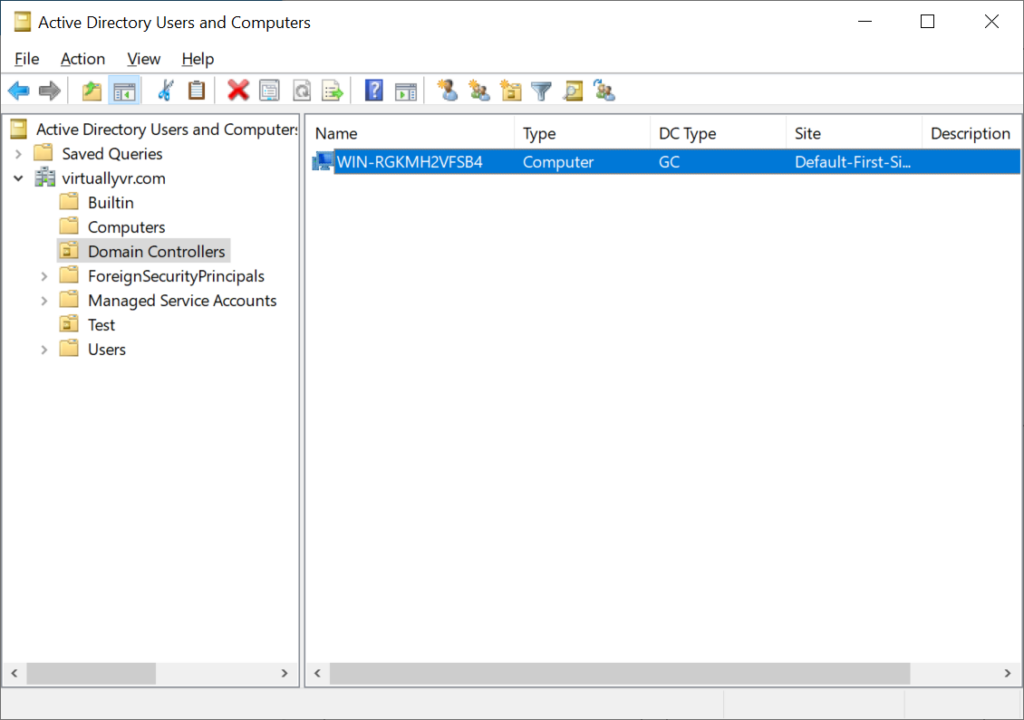Click the Export List icon
The height and width of the screenshot is (720, 1024).
(332, 91)
